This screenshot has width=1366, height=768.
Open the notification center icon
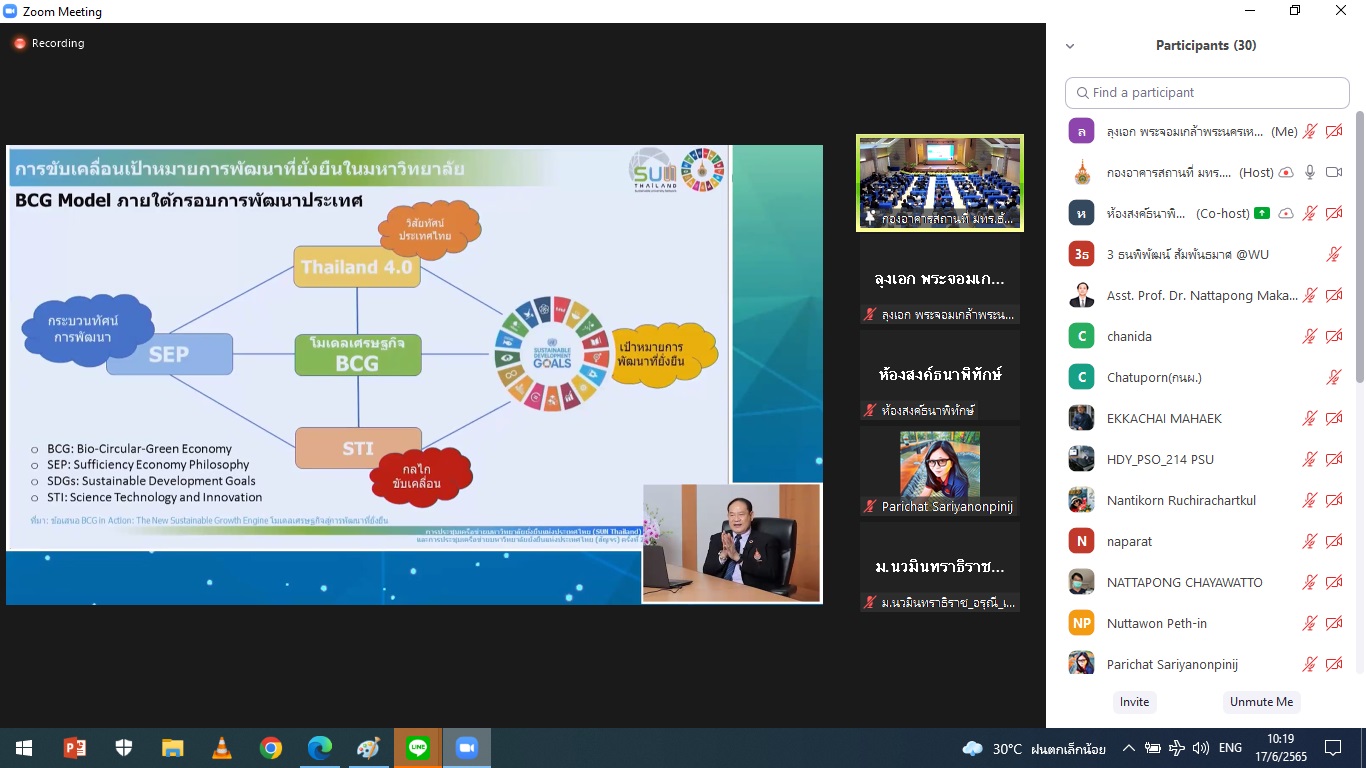tap(1332, 748)
